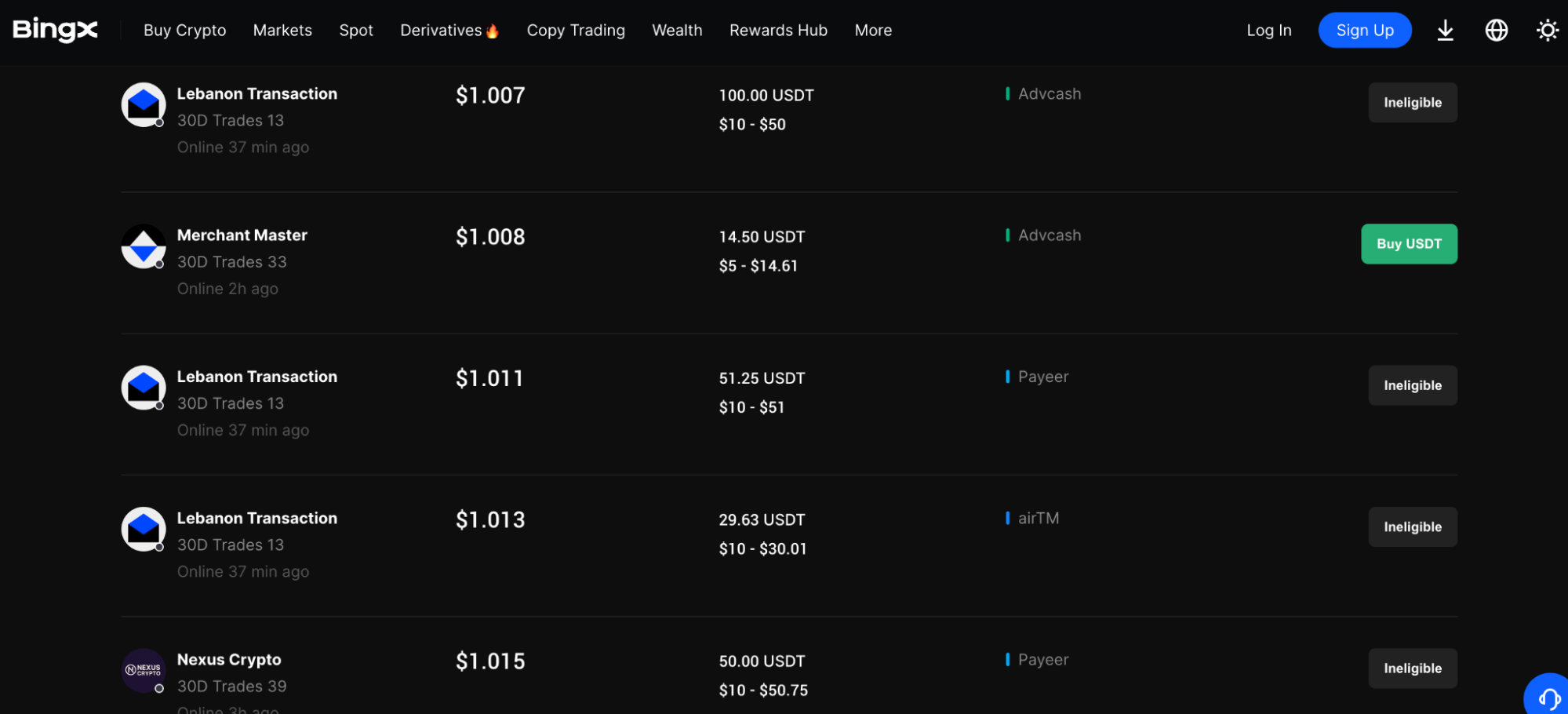Open the Rewards Hub
Screen dimensions: 1568x714
click(778, 31)
